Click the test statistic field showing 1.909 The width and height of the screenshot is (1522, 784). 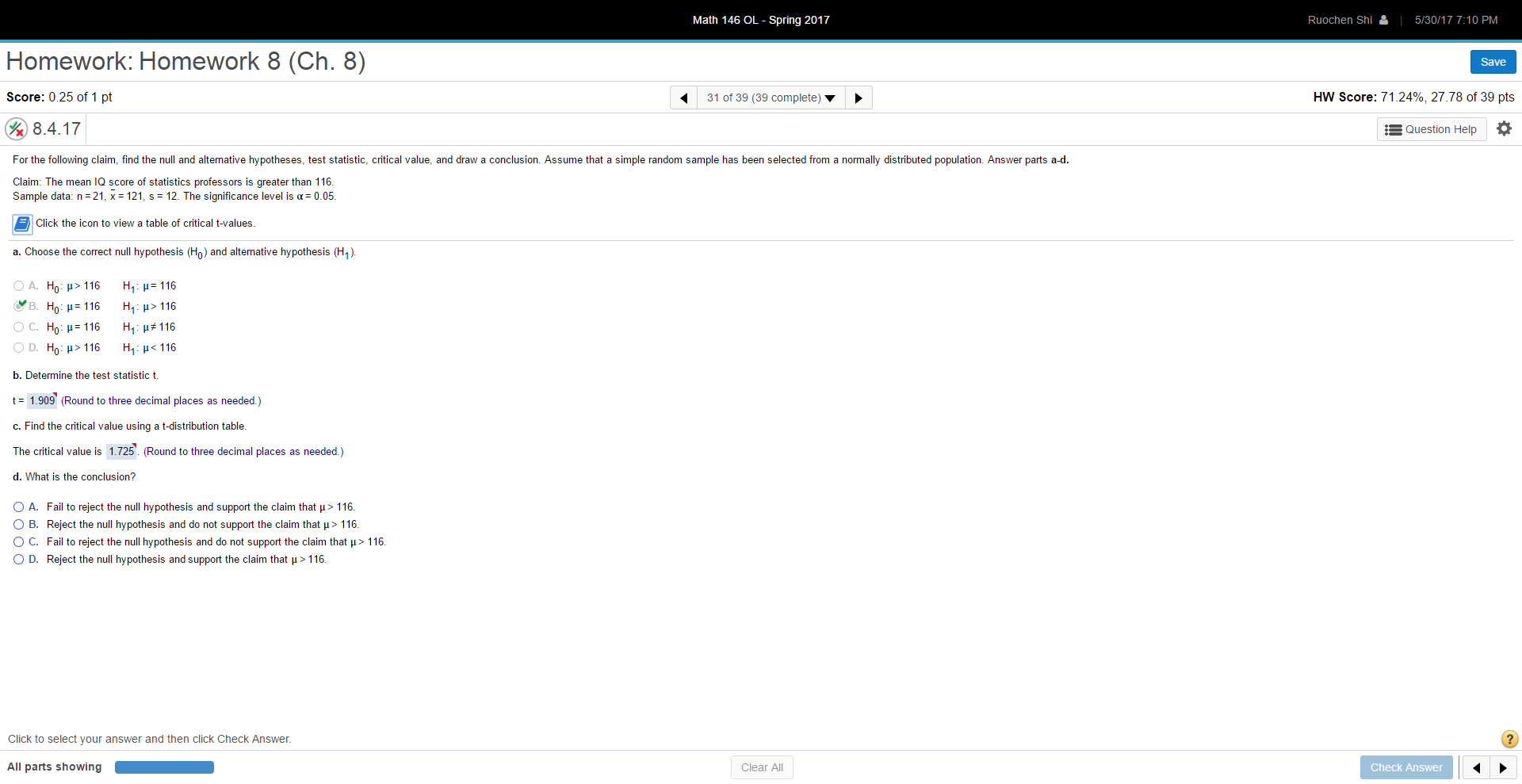pyautogui.click(x=42, y=401)
